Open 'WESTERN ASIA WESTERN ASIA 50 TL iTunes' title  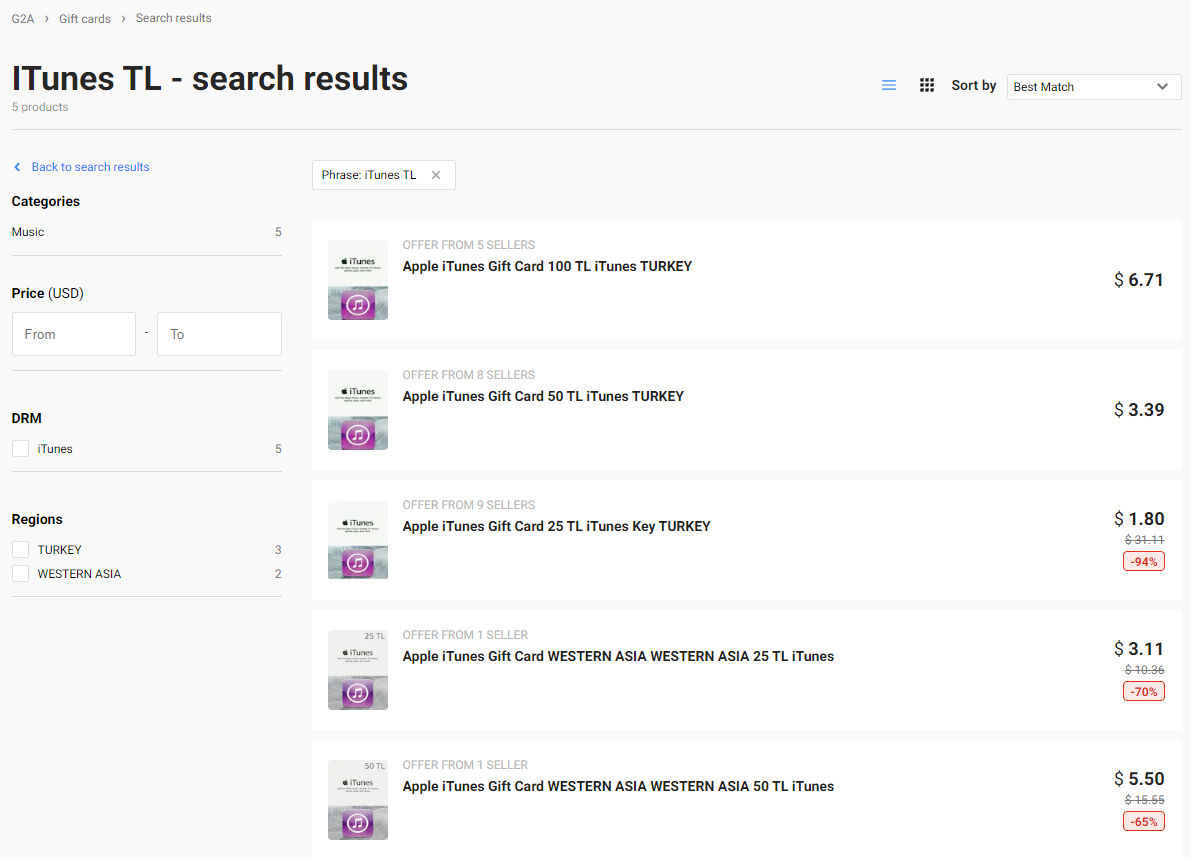pos(618,786)
